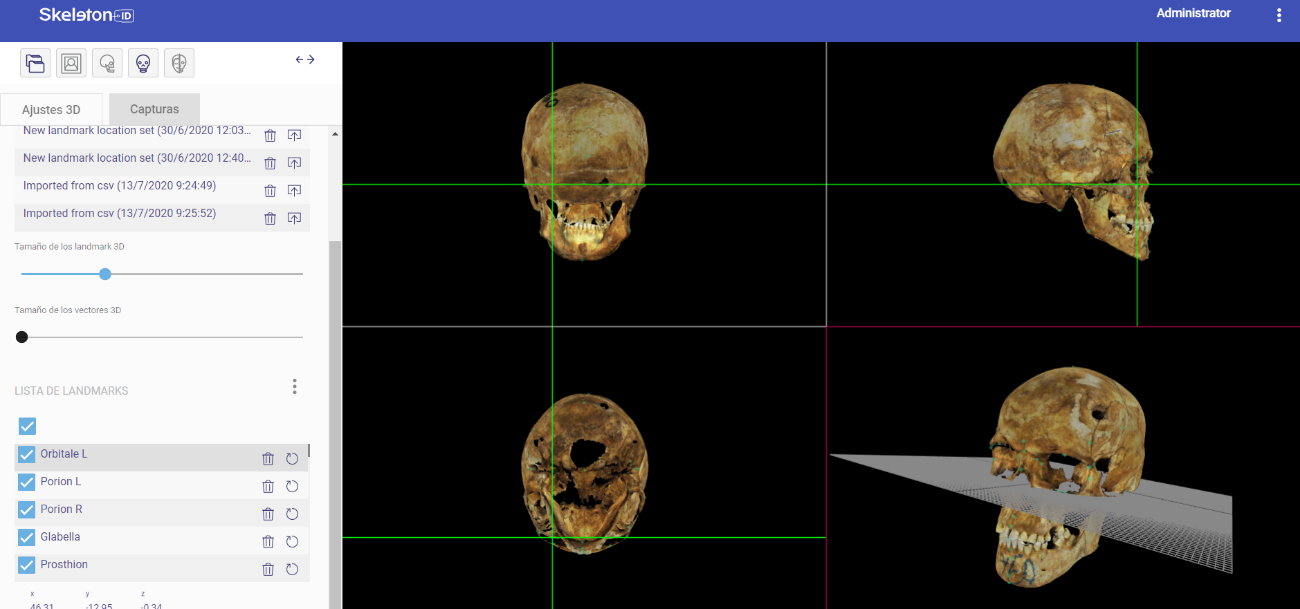The image size is (1300, 609).
Task: Open the face-skull overlay tool
Action: point(179,63)
